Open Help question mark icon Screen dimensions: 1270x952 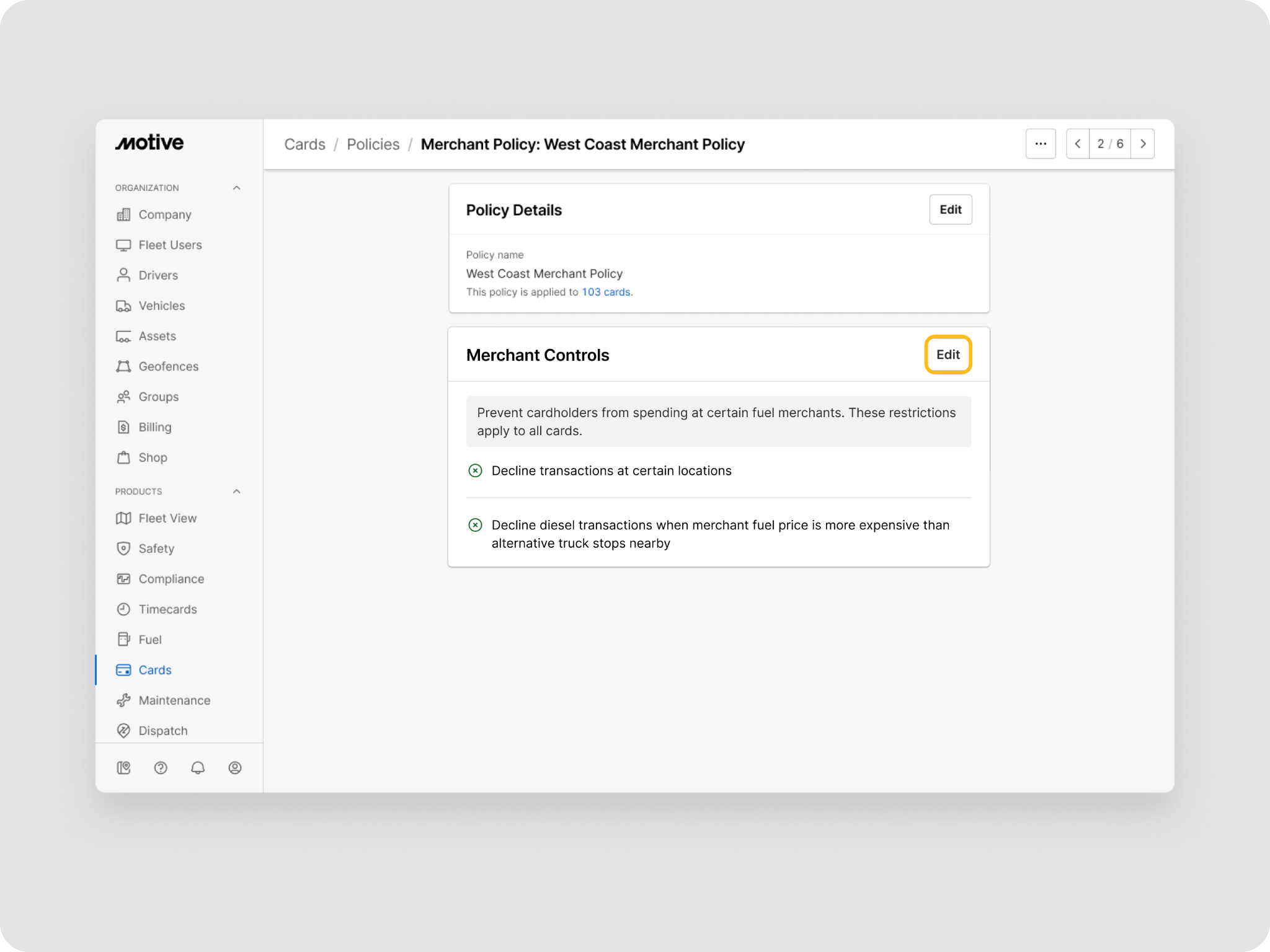tap(161, 768)
